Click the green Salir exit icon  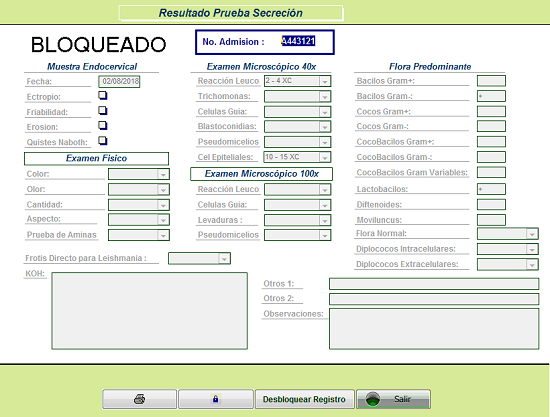[x=373, y=399]
